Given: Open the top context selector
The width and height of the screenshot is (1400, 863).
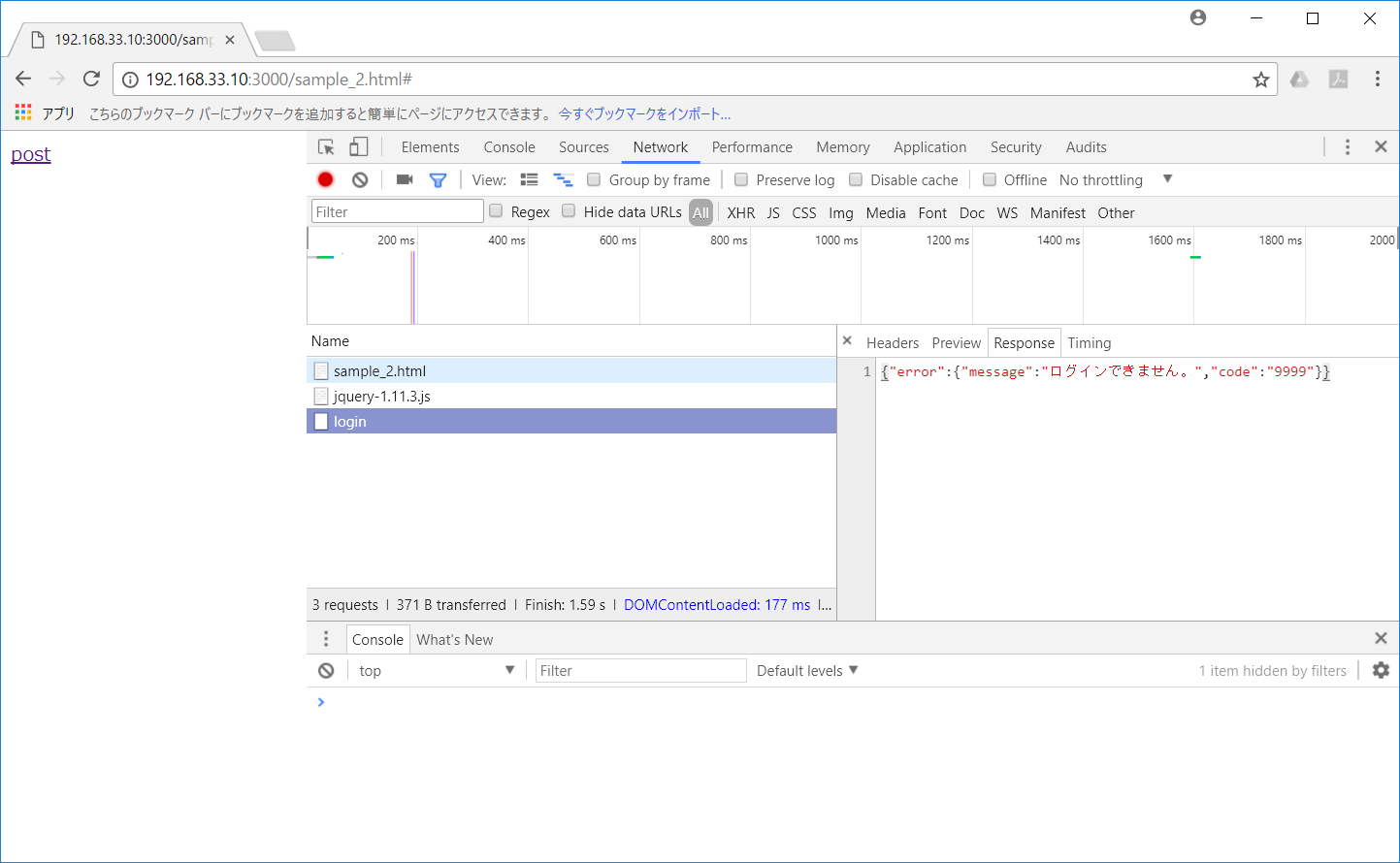Looking at the screenshot, I should pos(436,670).
